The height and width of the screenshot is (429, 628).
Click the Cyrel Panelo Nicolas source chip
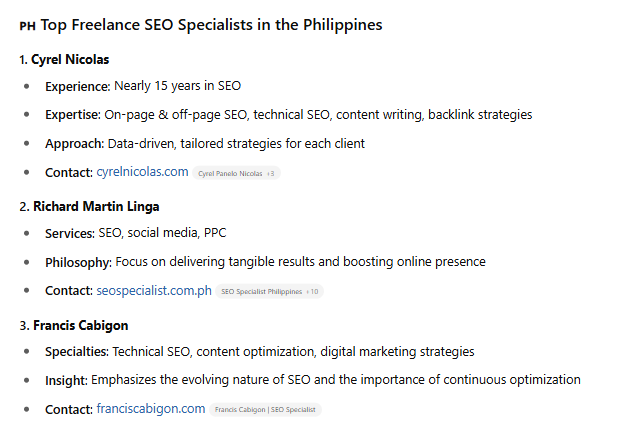pos(238,173)
